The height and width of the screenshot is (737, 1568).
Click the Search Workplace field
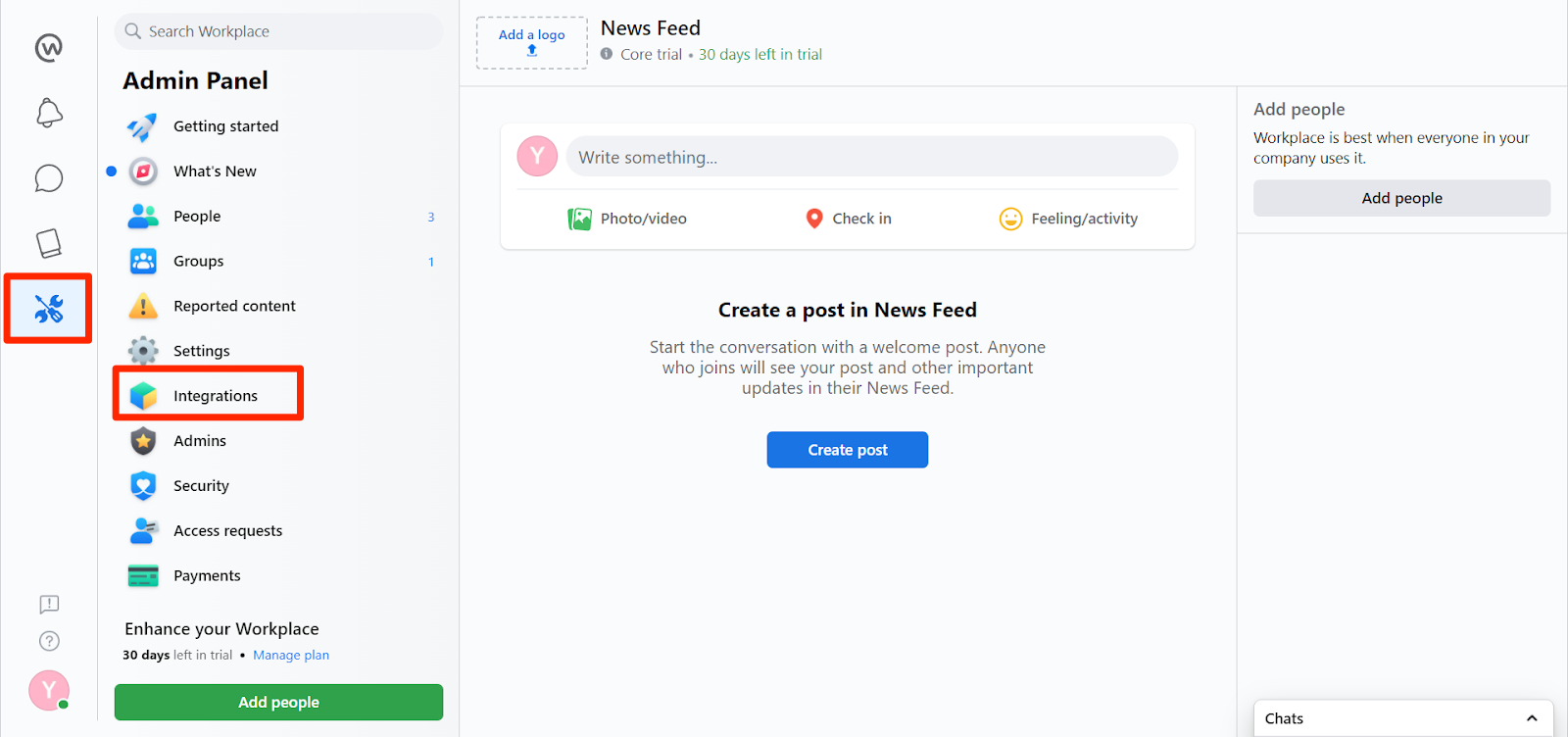coord(279,31)
